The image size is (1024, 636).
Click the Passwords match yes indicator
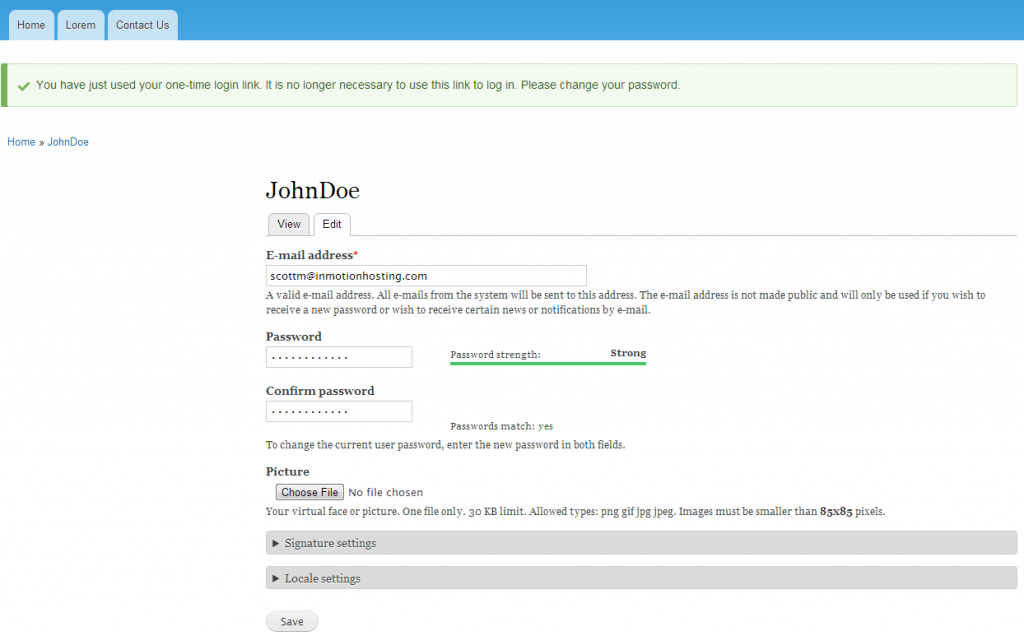click(x=501, y=426)
